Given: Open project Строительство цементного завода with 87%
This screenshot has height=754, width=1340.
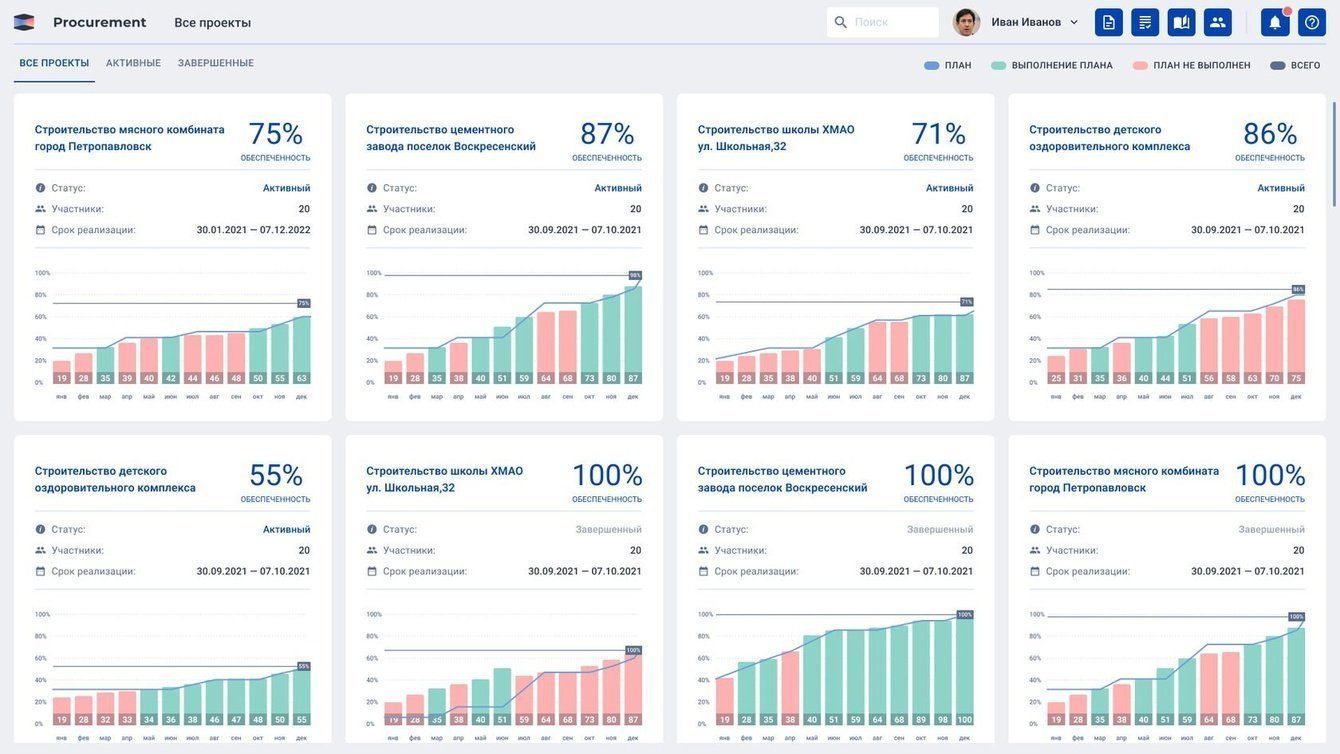Looking at the screenshot, I should click(x=451, y=138).
